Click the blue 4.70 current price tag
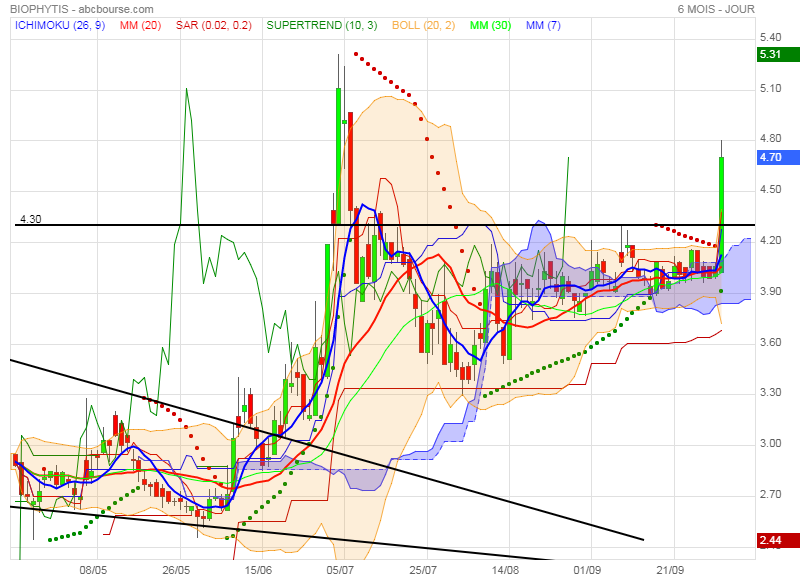Viewport: 800px width, 580px height. point(779,157)
